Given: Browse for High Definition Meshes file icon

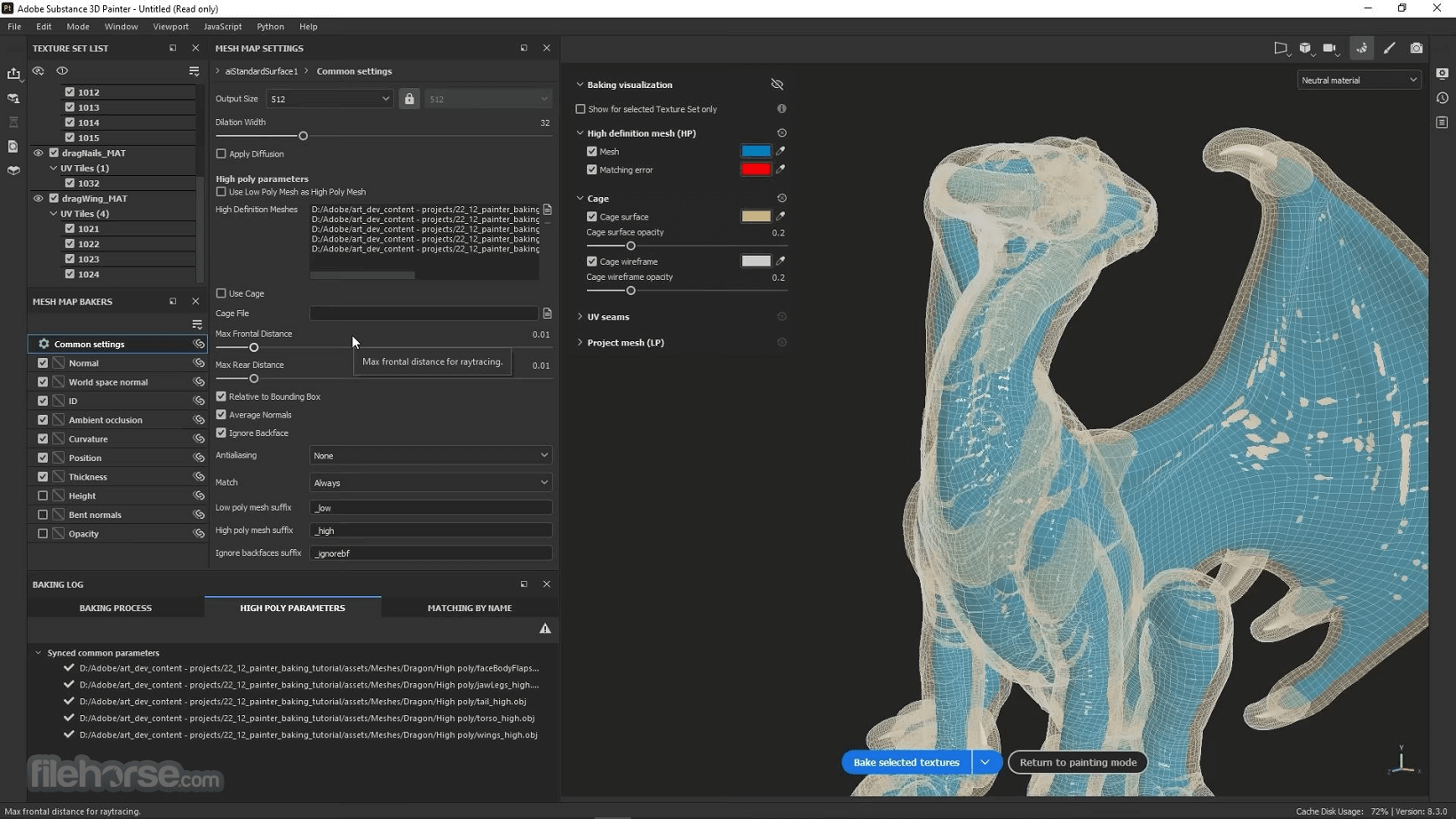Looking at the screenshot, I should (547, 210).
